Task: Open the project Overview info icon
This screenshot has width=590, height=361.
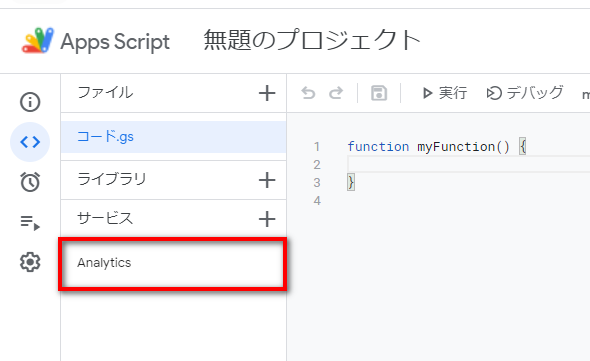Action: pyautogui.click(x=30, y=102)
